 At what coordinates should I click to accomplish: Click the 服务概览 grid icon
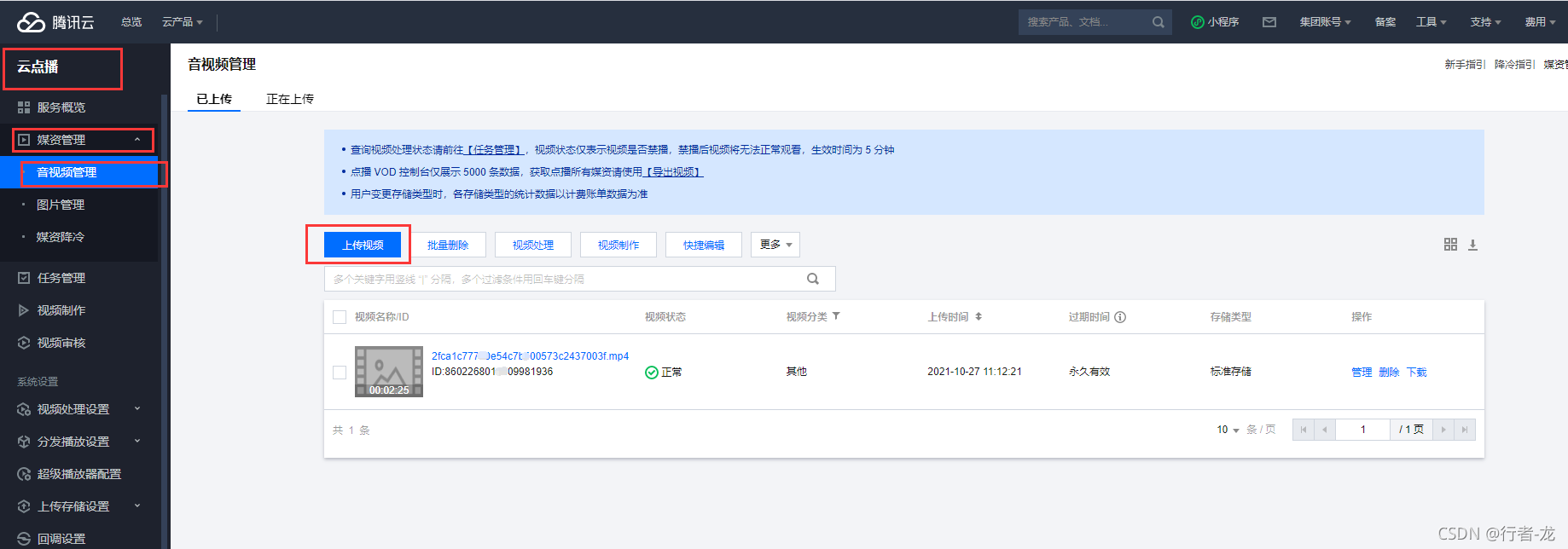click(x=24, y=107)
